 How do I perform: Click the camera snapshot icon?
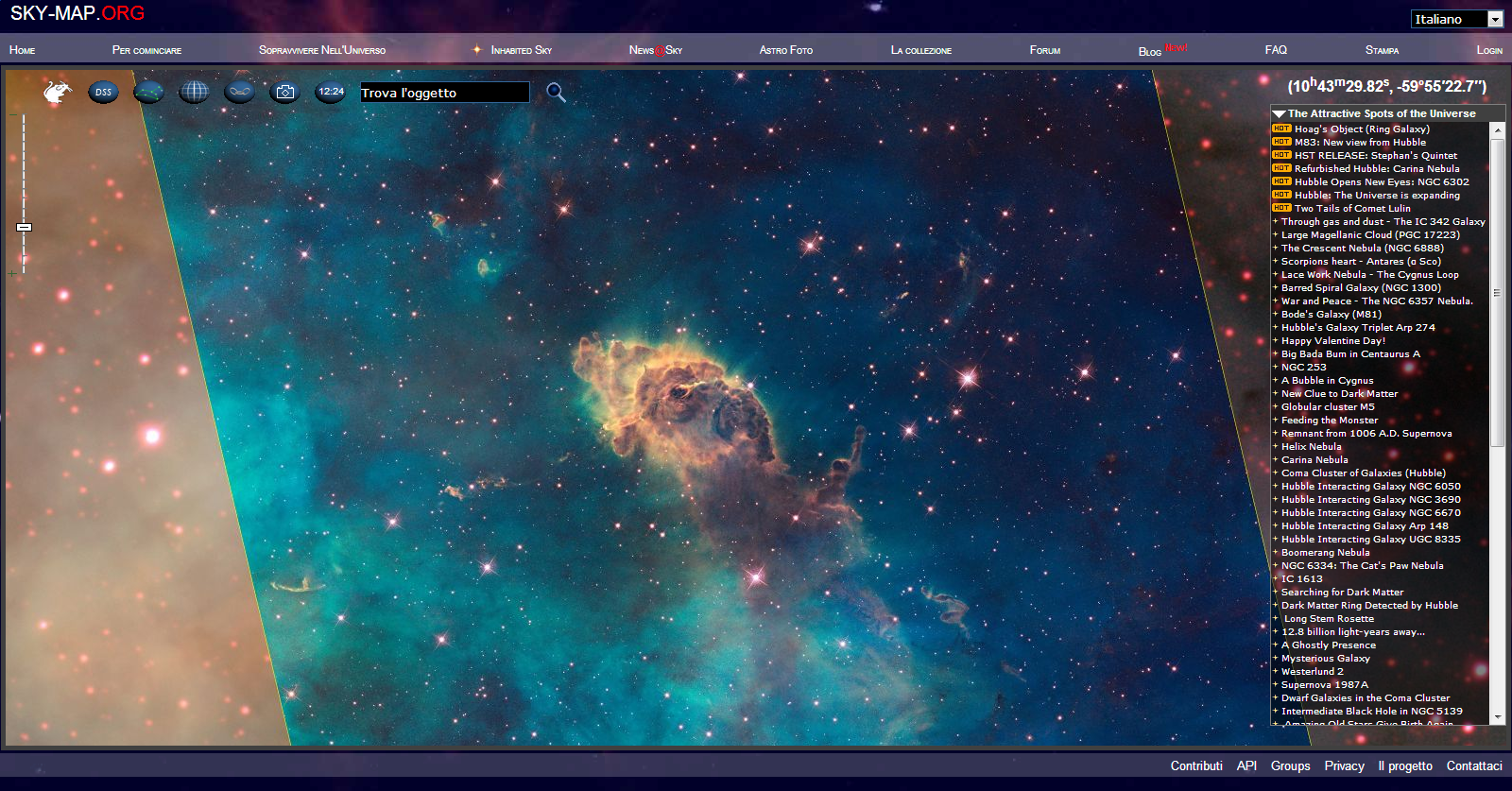tap(284, 92)
